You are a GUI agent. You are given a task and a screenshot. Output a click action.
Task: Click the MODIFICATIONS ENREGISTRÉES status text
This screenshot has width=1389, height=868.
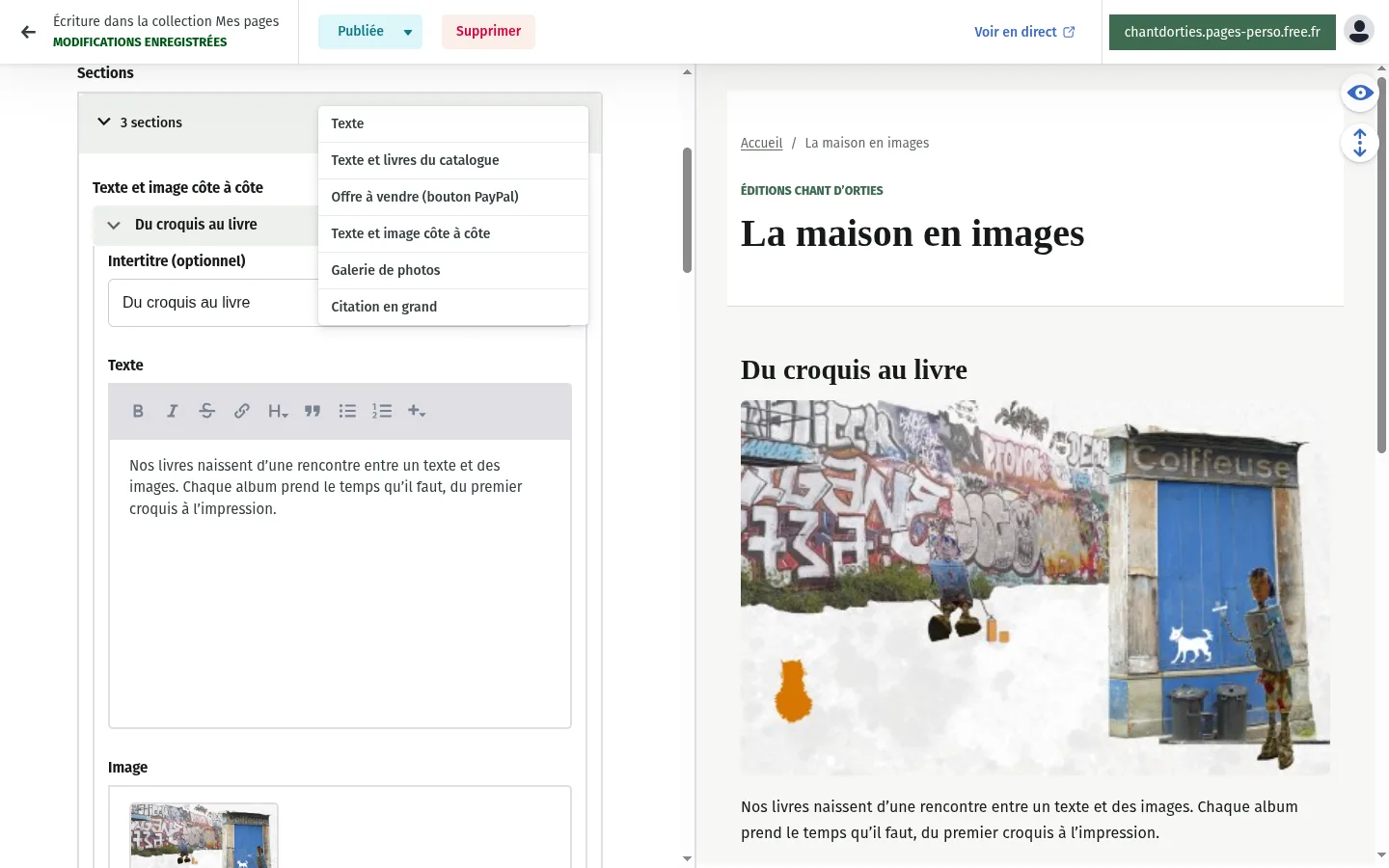140,42
